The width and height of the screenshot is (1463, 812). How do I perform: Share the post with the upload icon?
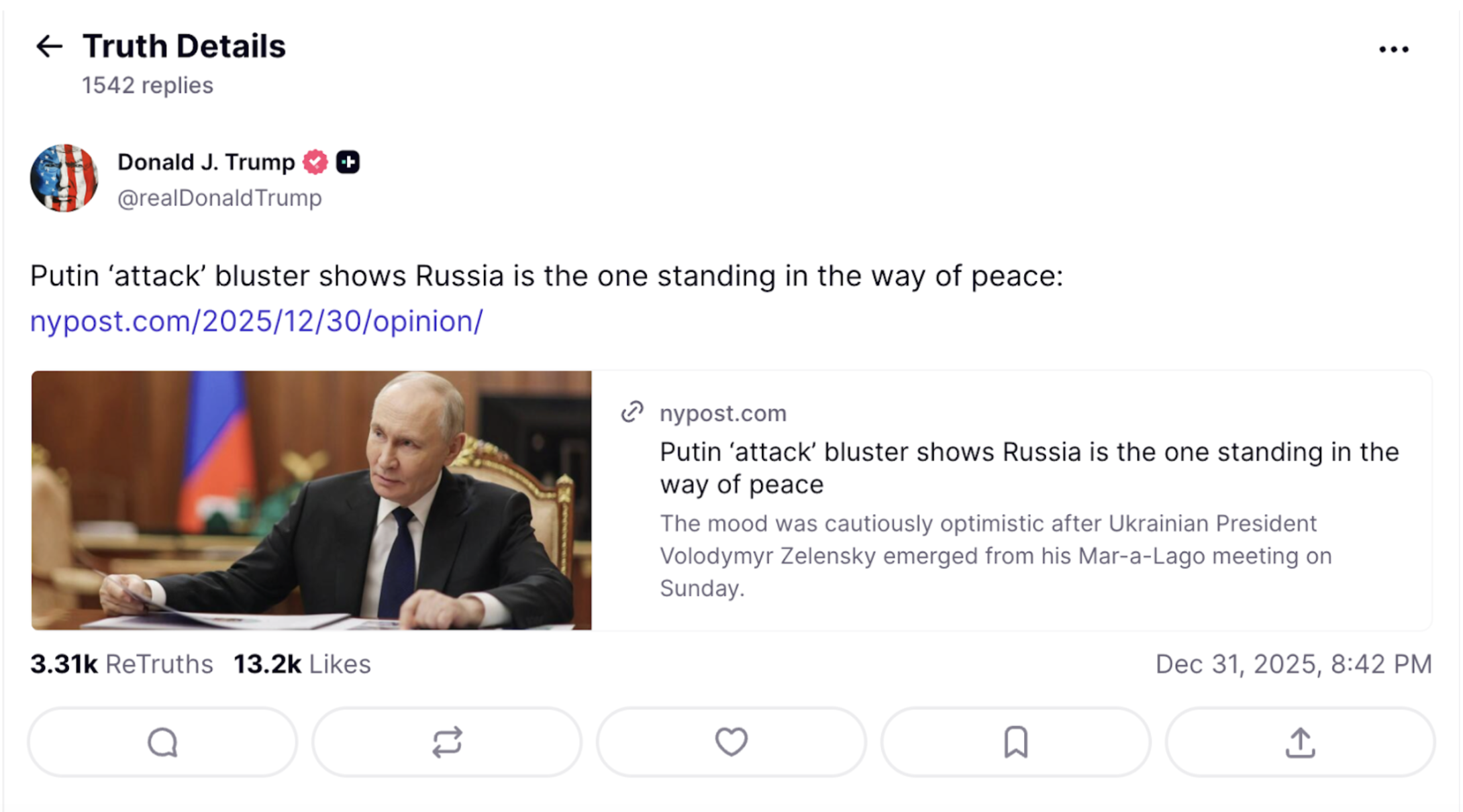coord(1300,742)
